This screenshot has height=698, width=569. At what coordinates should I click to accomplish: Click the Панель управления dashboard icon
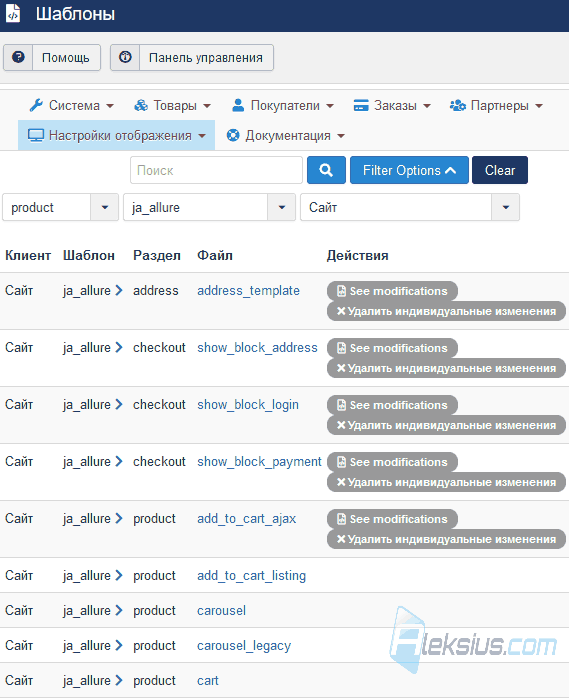point(125,57)
